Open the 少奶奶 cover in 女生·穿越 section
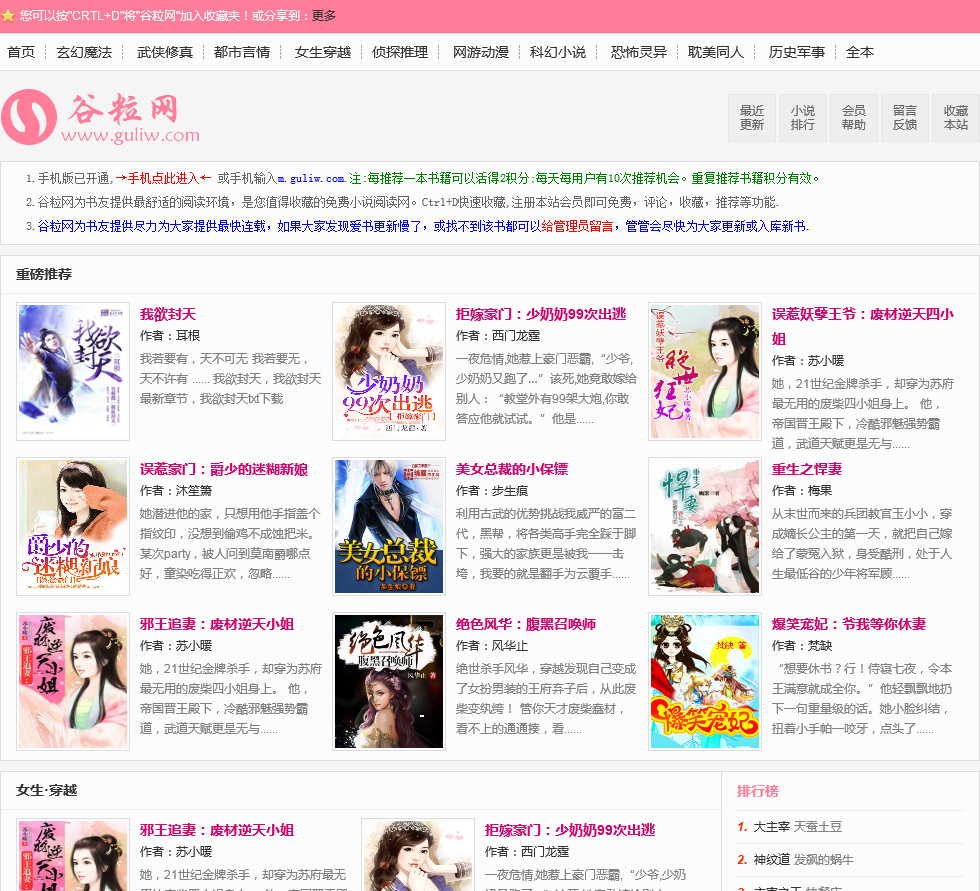This screenshot has width=980, height=891. click(418, 855)
